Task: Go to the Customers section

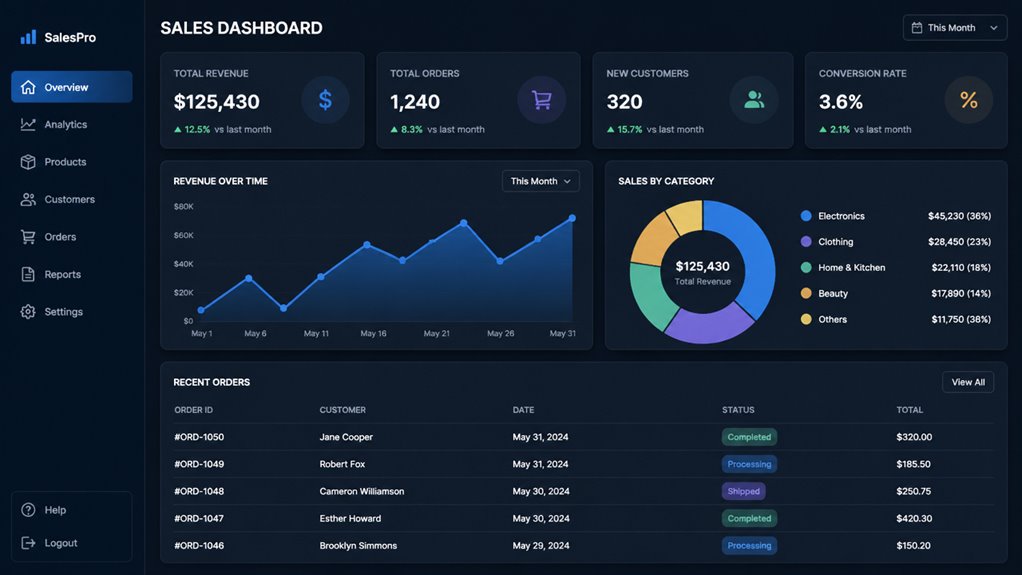Action: 72,199
